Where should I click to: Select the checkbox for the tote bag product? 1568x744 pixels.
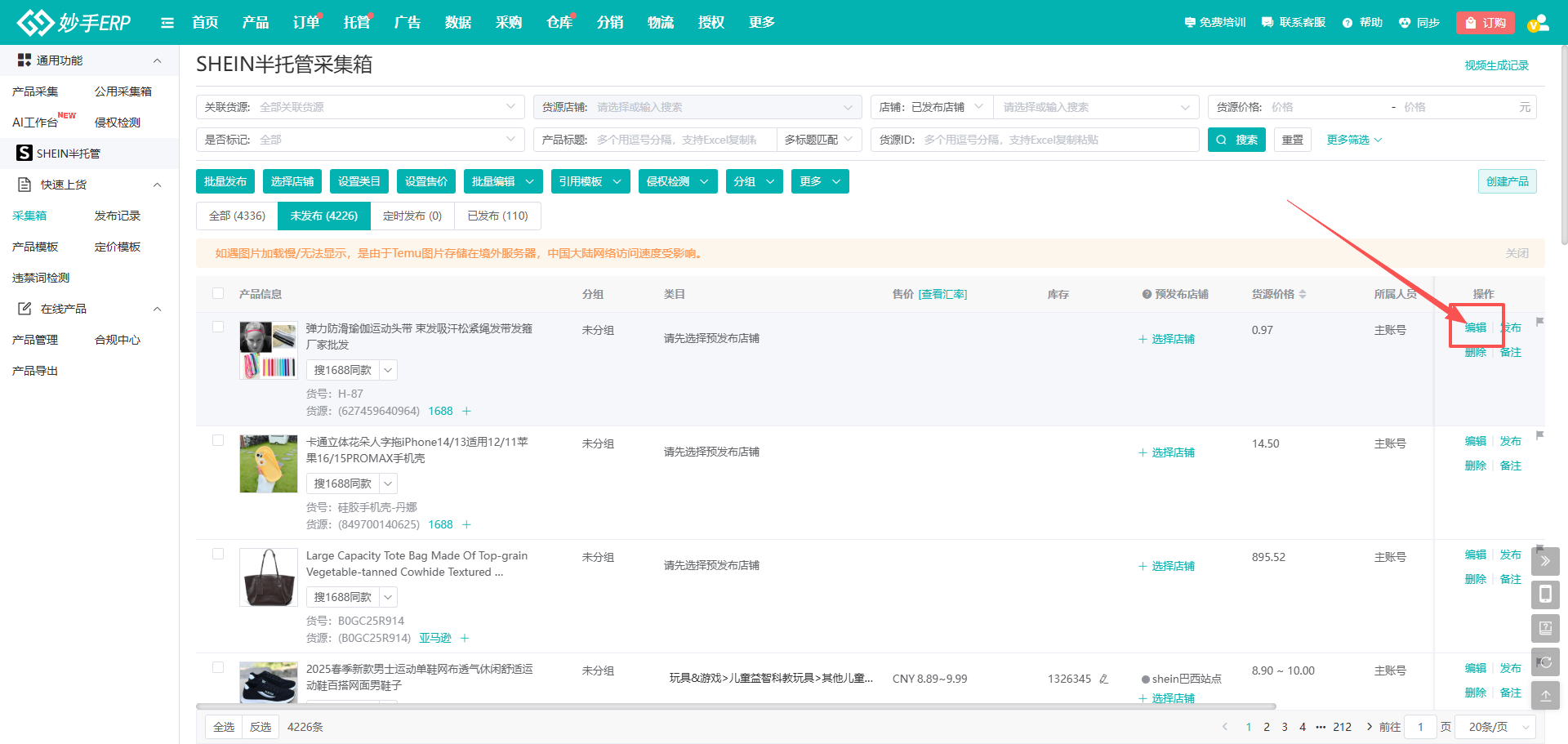[x=218, y=554]
